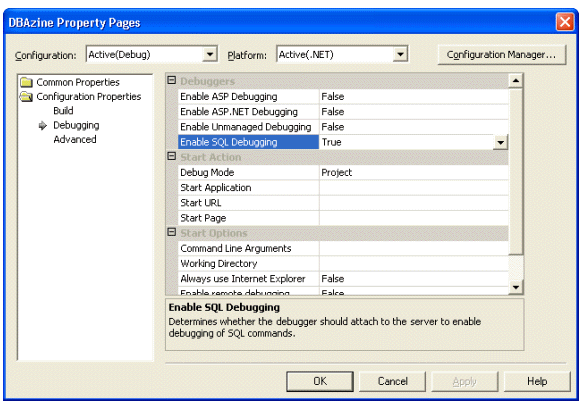Image resolution: width=584 pixels, height=406 pixels.
Task: Open the Enable SQL Debugging value dropdown
Action: pos(500,142)
